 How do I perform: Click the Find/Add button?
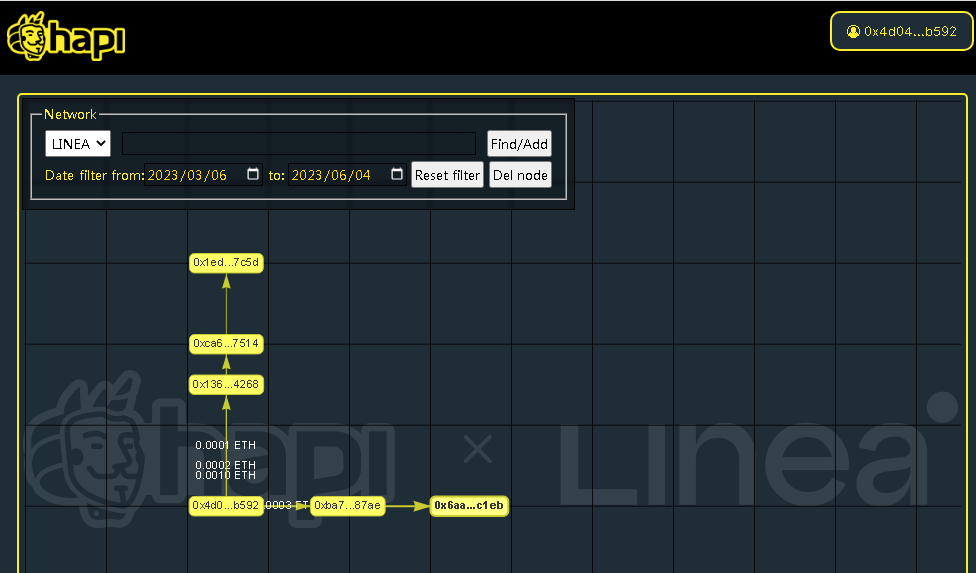pyautogui.click(x=519, y=144)
